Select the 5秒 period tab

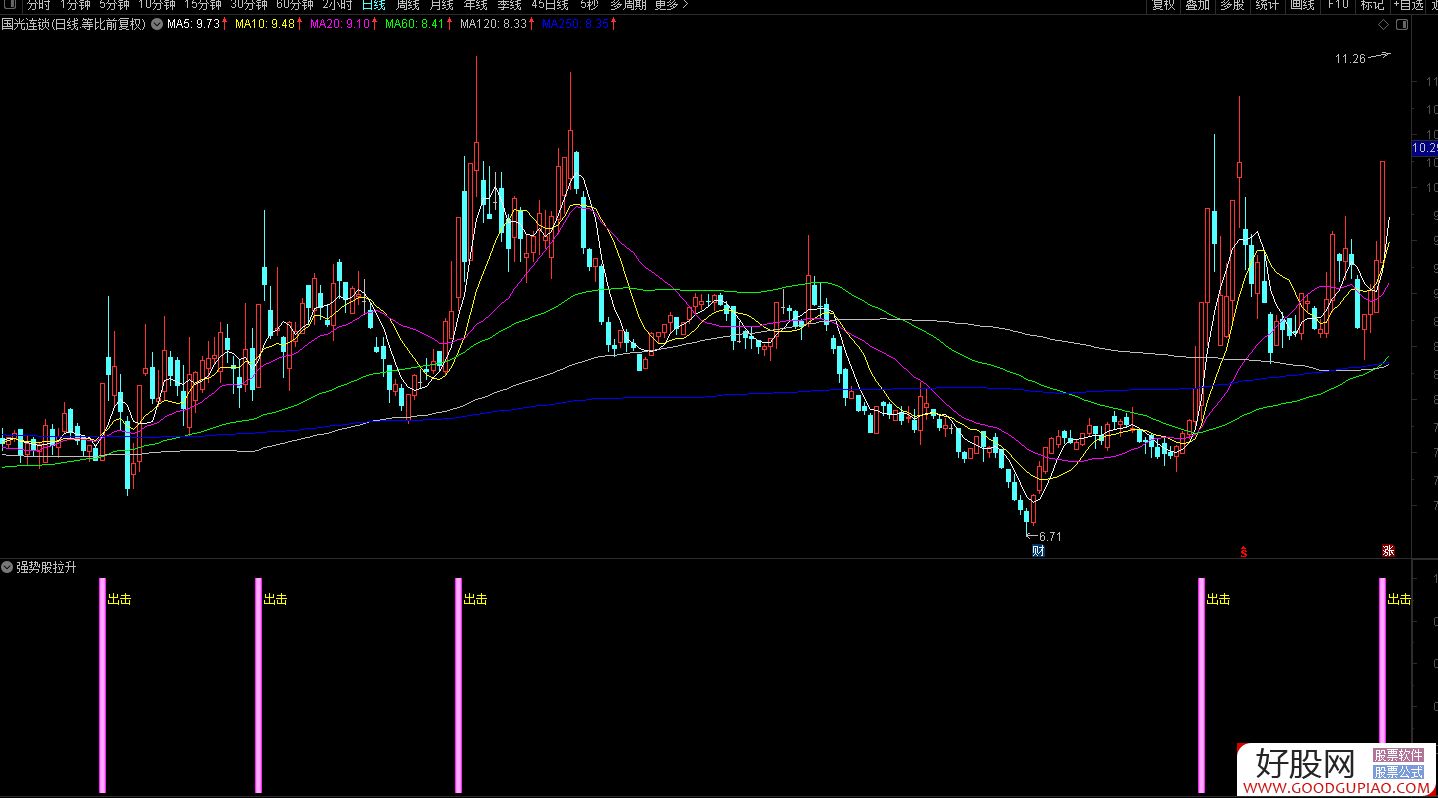(590, 4)
